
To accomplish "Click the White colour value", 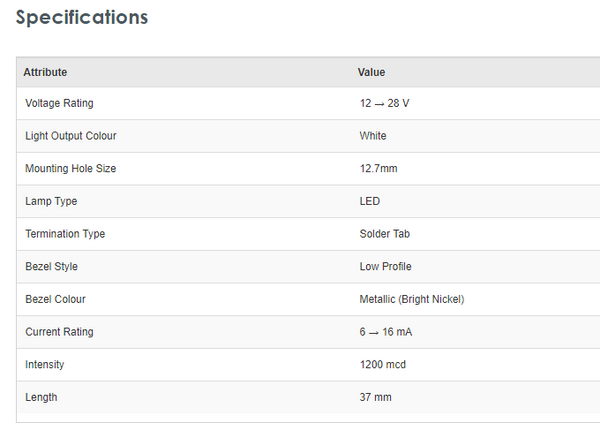I will tap(373, 136).
